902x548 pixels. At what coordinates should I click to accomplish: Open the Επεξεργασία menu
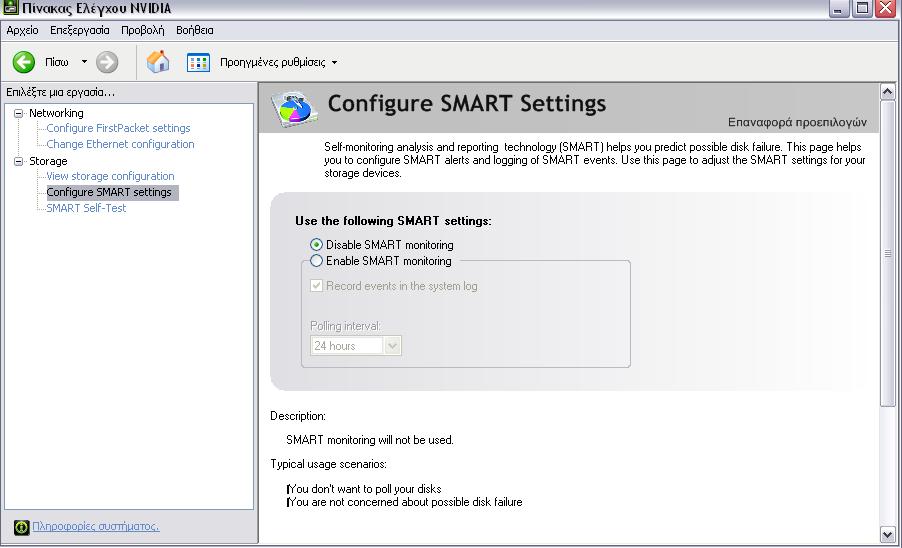pos(79,30)
